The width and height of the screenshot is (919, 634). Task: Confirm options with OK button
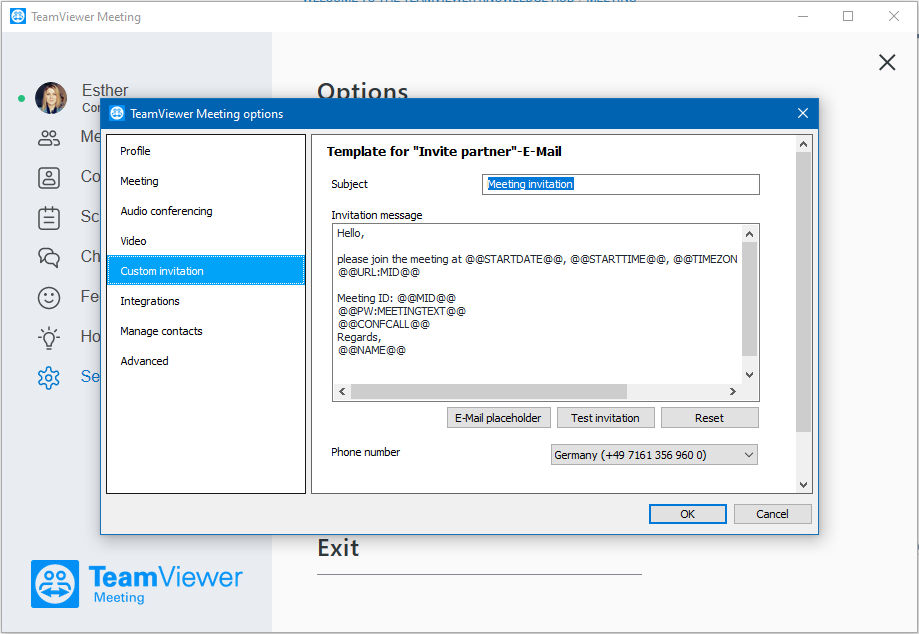tap(687, 514)
